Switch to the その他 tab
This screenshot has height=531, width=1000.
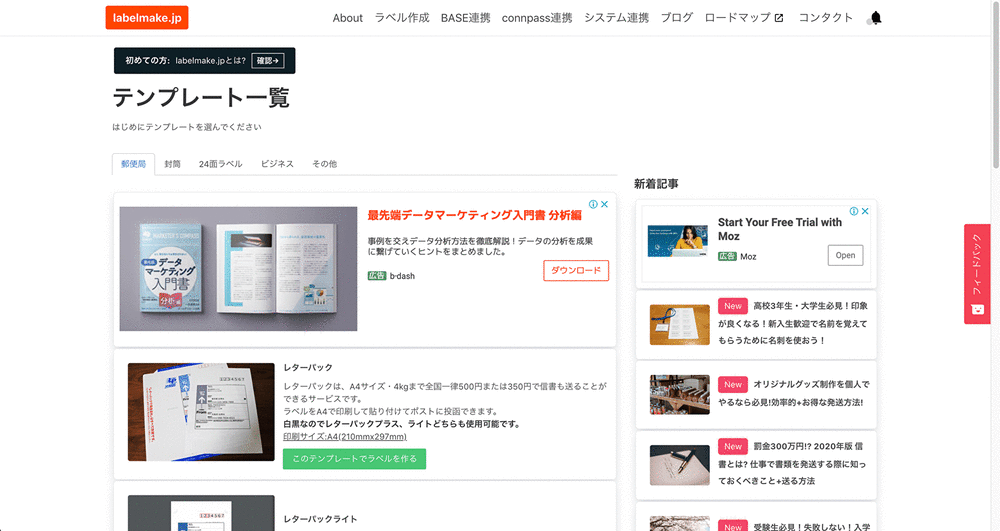pyautogui.click(x=325, y=164)
